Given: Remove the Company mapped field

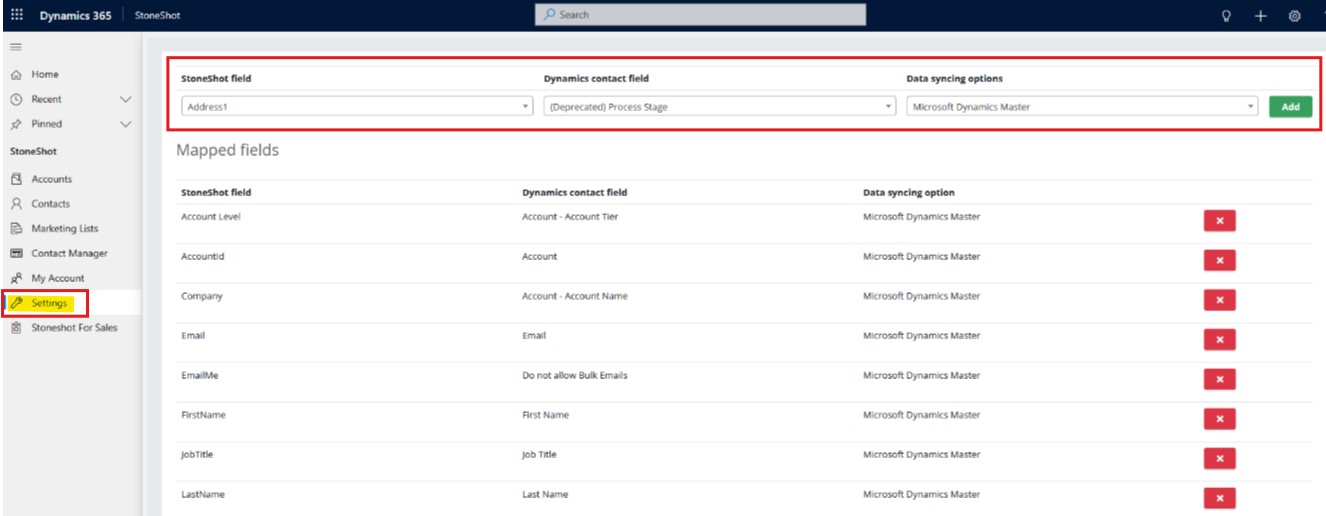Looking at the screenshot, I should [1219, 300].
